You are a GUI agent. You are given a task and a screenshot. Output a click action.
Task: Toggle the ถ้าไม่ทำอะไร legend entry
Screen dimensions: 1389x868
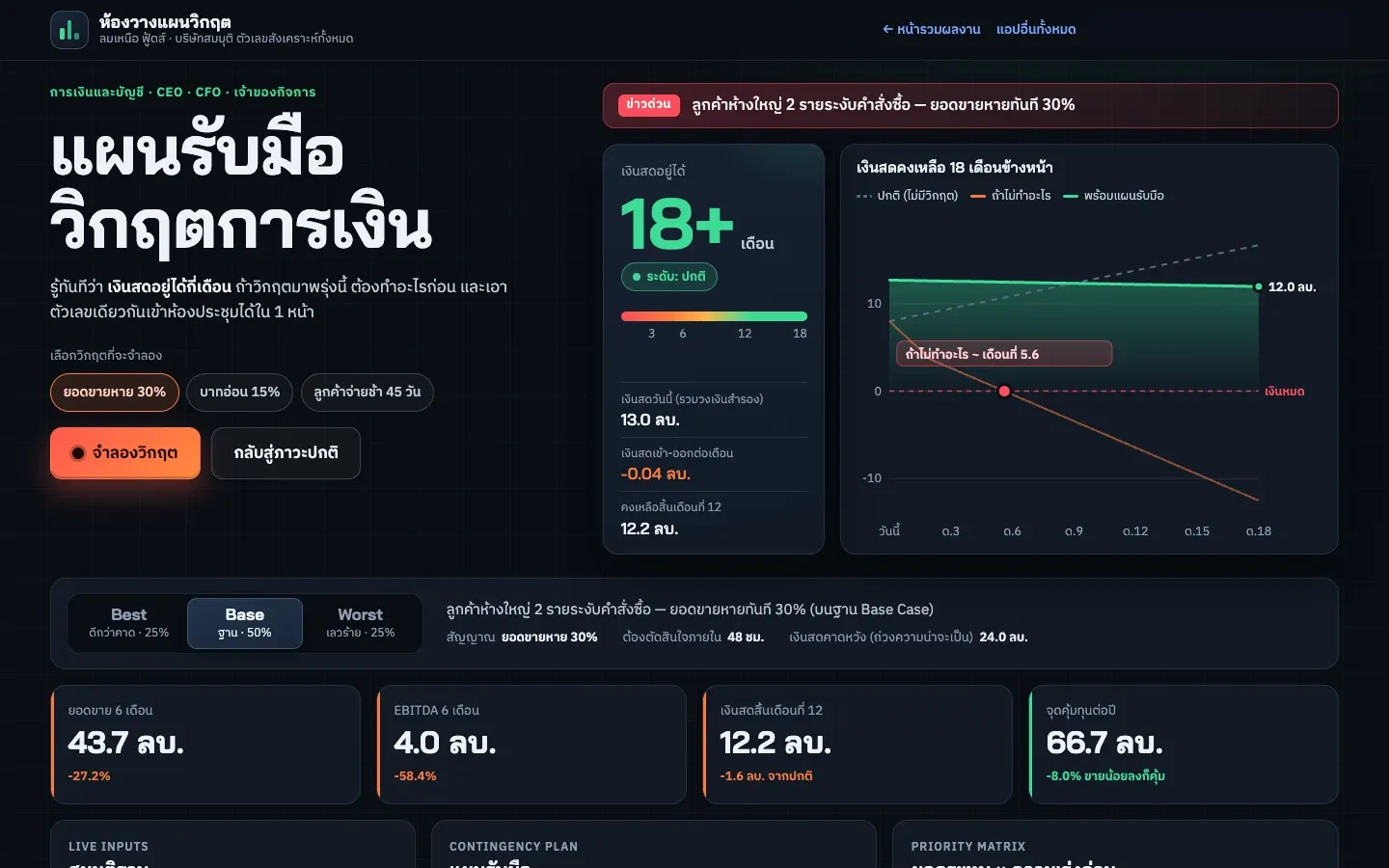click(x=1011, y=196)
